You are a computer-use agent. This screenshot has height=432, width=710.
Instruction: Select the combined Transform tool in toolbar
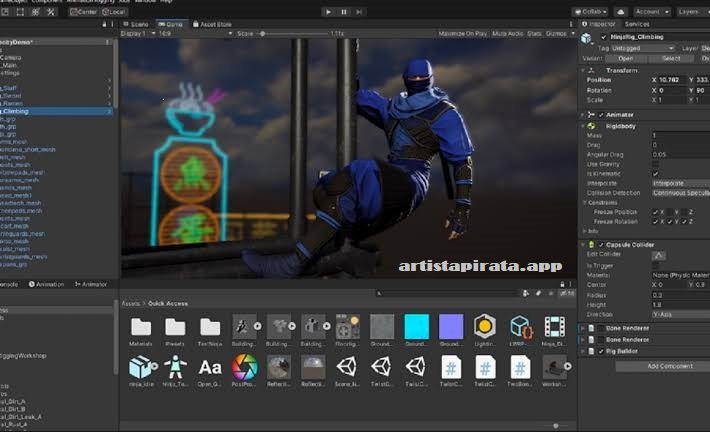click(36, 12)
